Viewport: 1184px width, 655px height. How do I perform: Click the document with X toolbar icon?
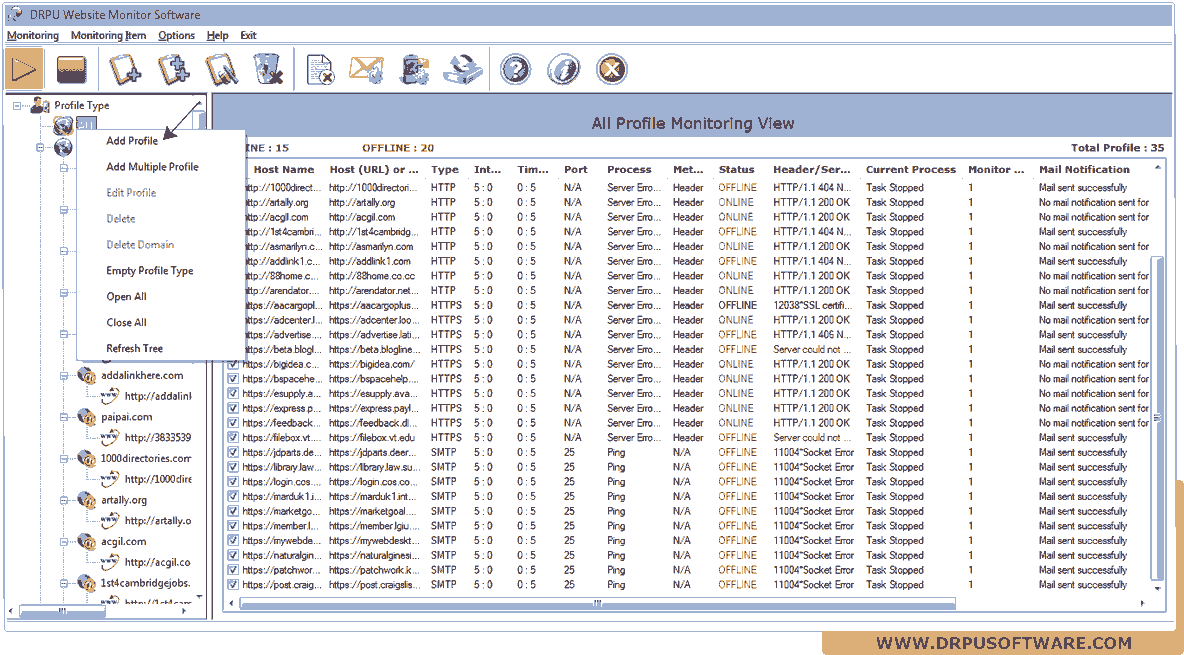[320, 70]
